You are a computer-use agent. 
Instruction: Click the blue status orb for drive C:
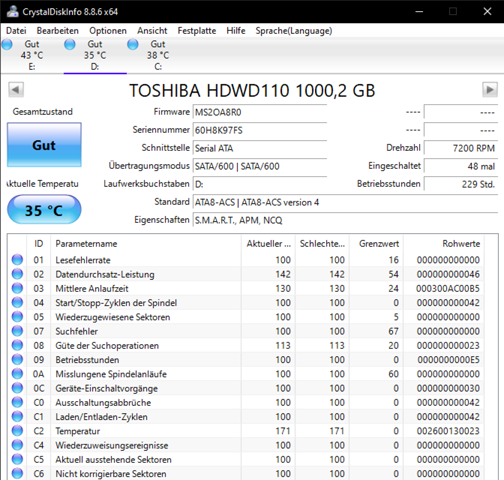pyautogui.click(x=133, y=44)
